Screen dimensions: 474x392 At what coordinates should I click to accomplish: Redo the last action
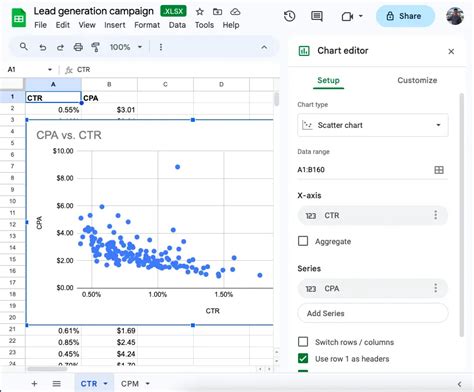click(x=60, y=47)
